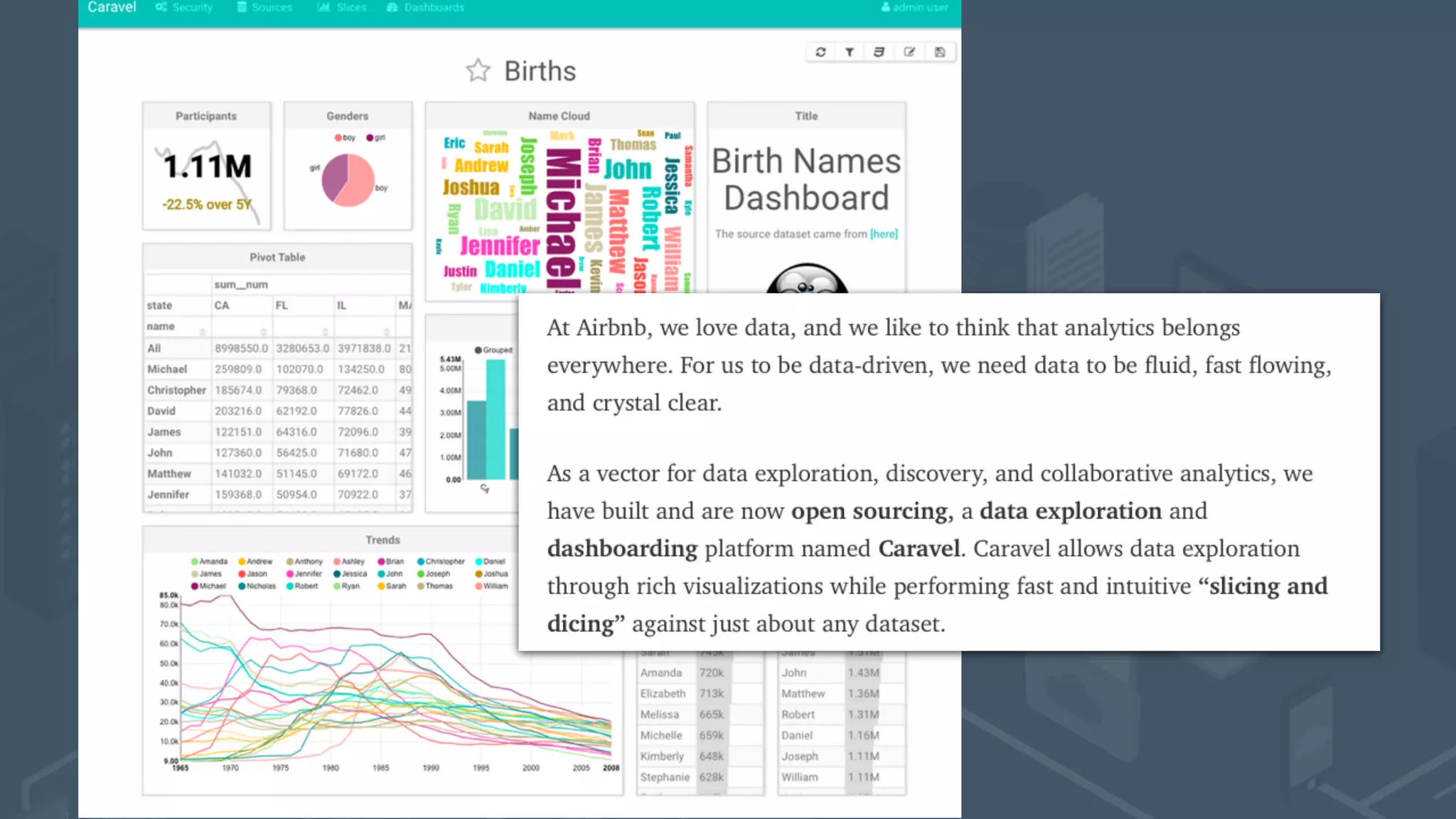Click the Genders slice header
1456x819 pixels.
click(348, 116)
